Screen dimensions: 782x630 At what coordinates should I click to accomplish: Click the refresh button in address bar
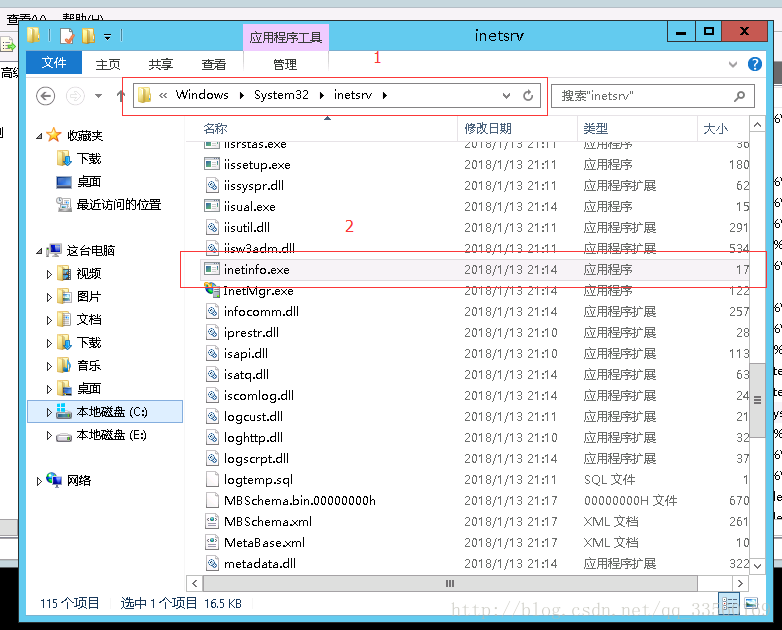pyautogui.click(x=528, y=95)
